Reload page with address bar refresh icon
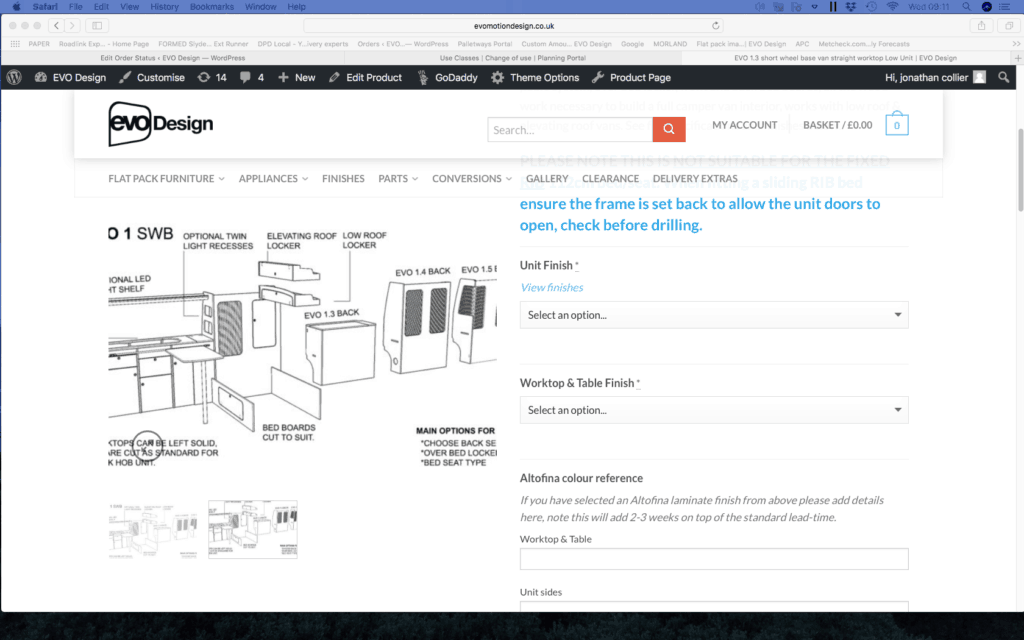This screenshot has width=1024, height=640. pyautogui.click(x=716, y=25)
